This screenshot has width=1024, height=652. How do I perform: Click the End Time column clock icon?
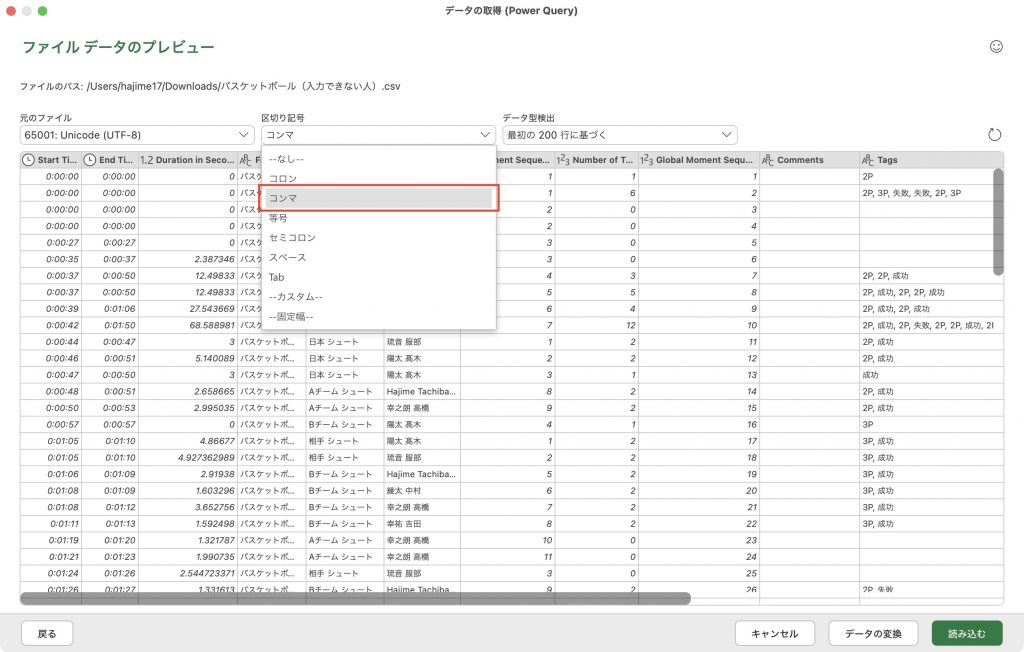tap(90, 160)
